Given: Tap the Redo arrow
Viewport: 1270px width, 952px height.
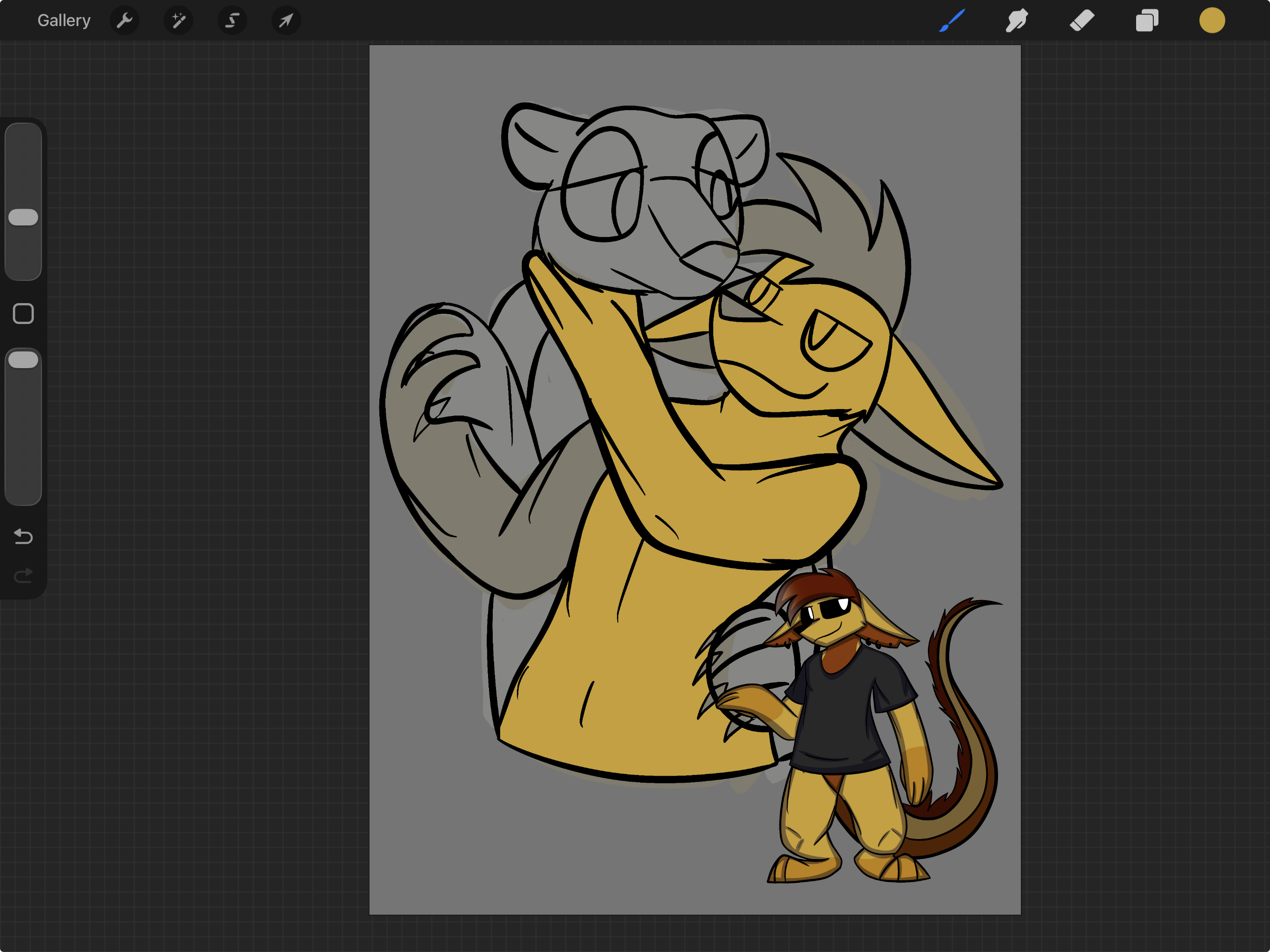Looking at the screenshot, I should (23, 575).
